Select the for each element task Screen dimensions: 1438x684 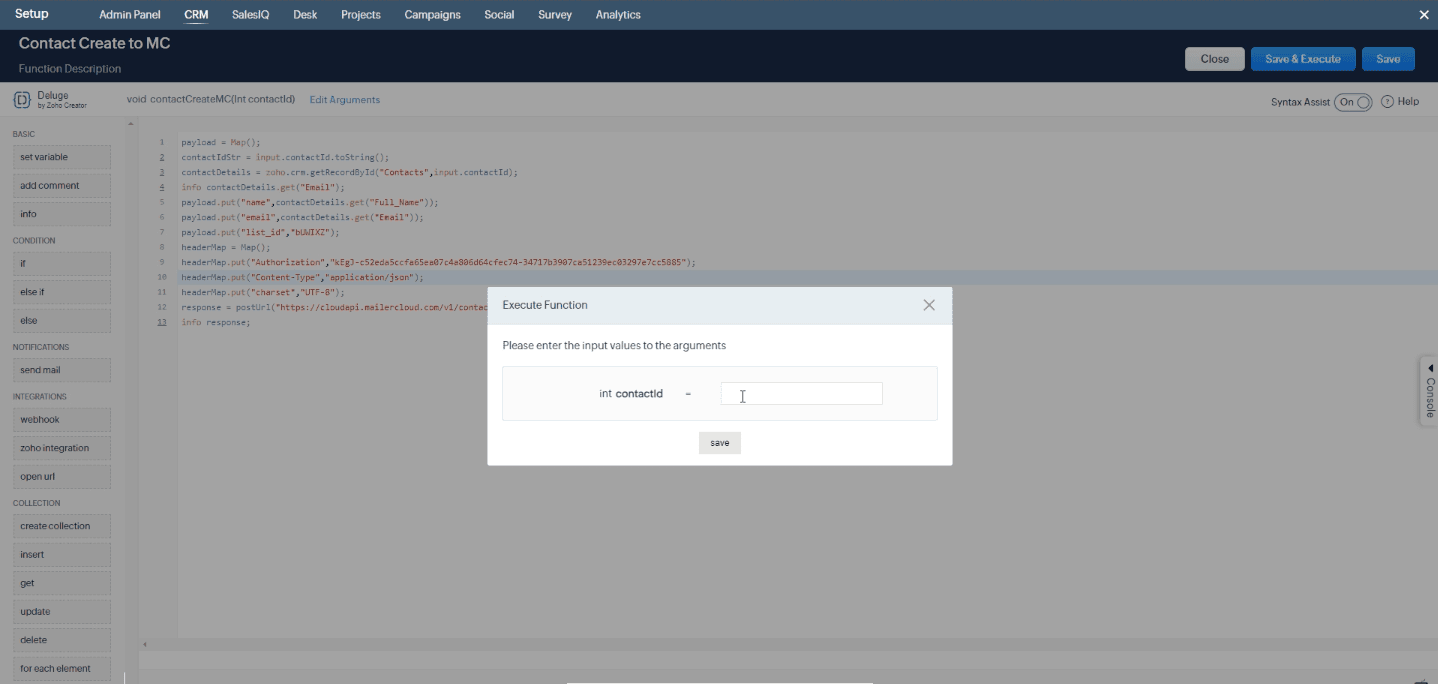(61, 668)
